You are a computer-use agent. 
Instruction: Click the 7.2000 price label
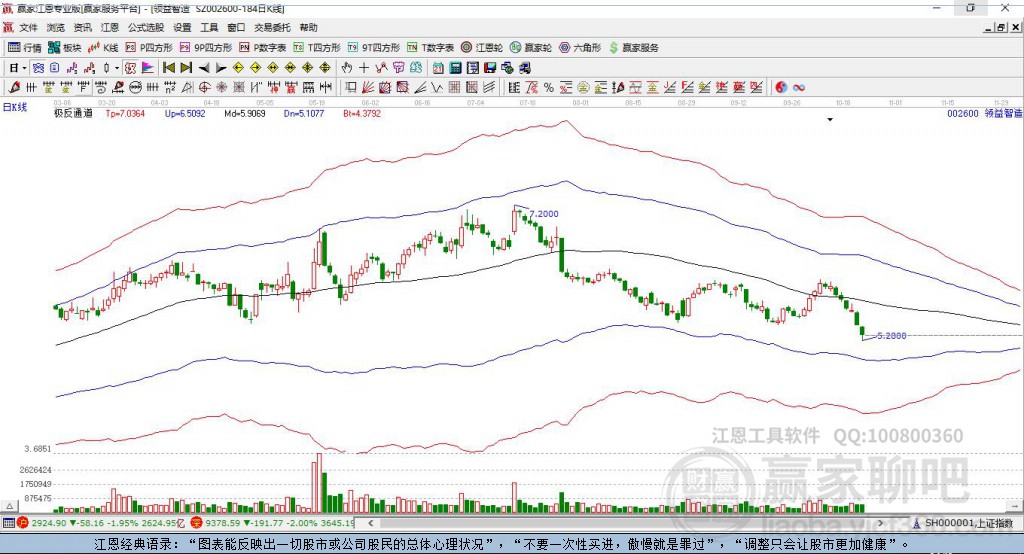point(544,214)
